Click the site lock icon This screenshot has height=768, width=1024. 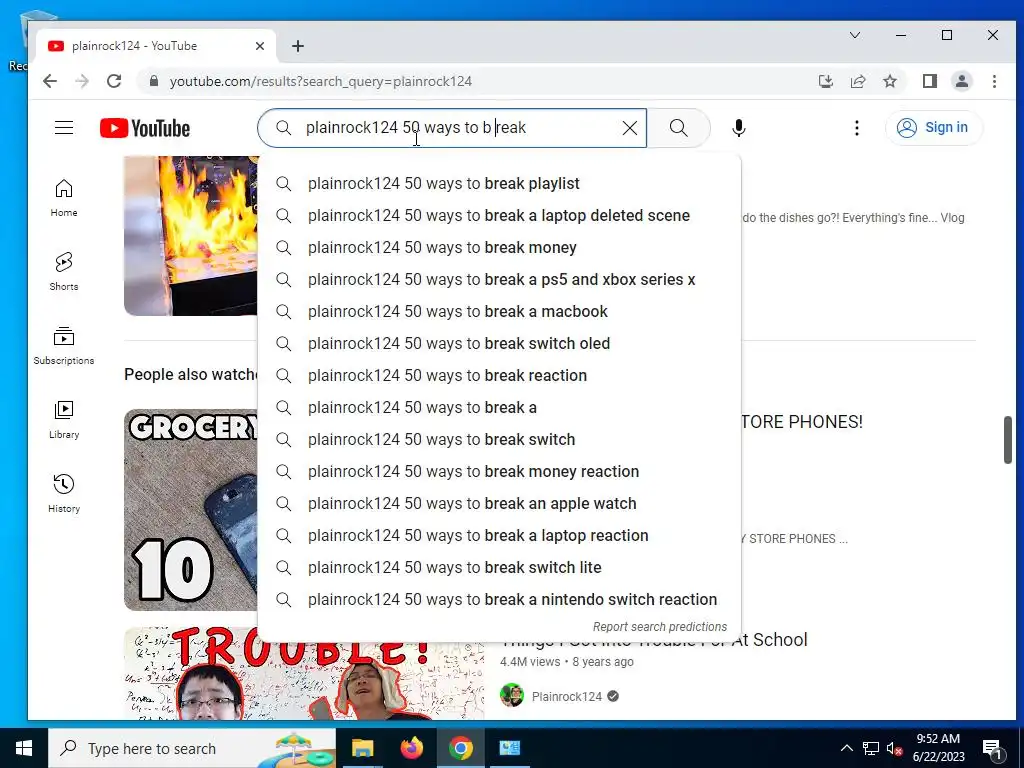[154, 81]
